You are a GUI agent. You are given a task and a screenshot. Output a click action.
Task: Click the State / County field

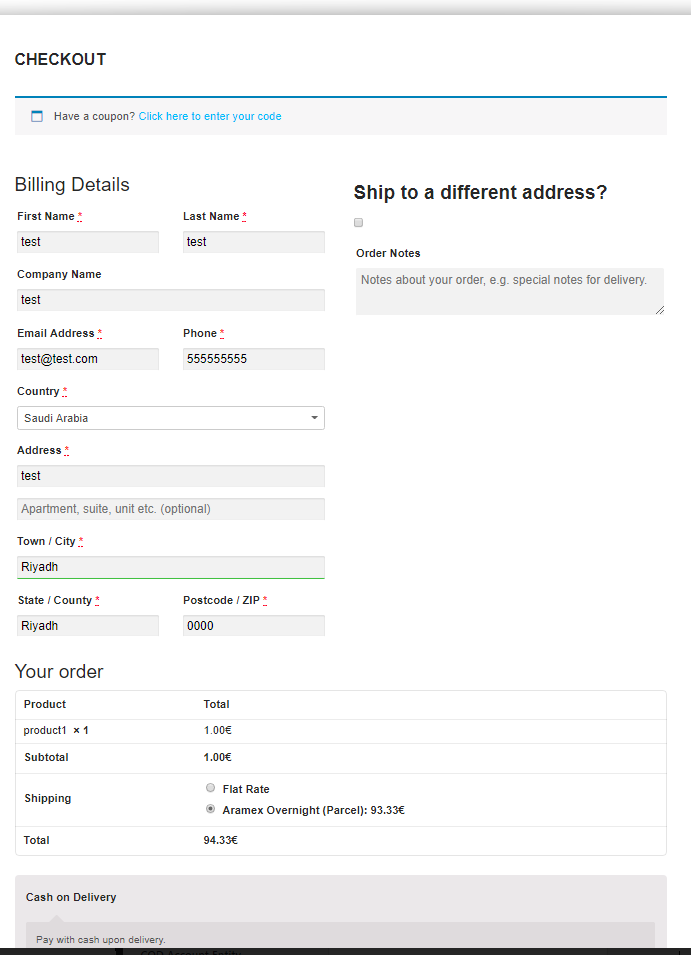(x=87, y=626)
